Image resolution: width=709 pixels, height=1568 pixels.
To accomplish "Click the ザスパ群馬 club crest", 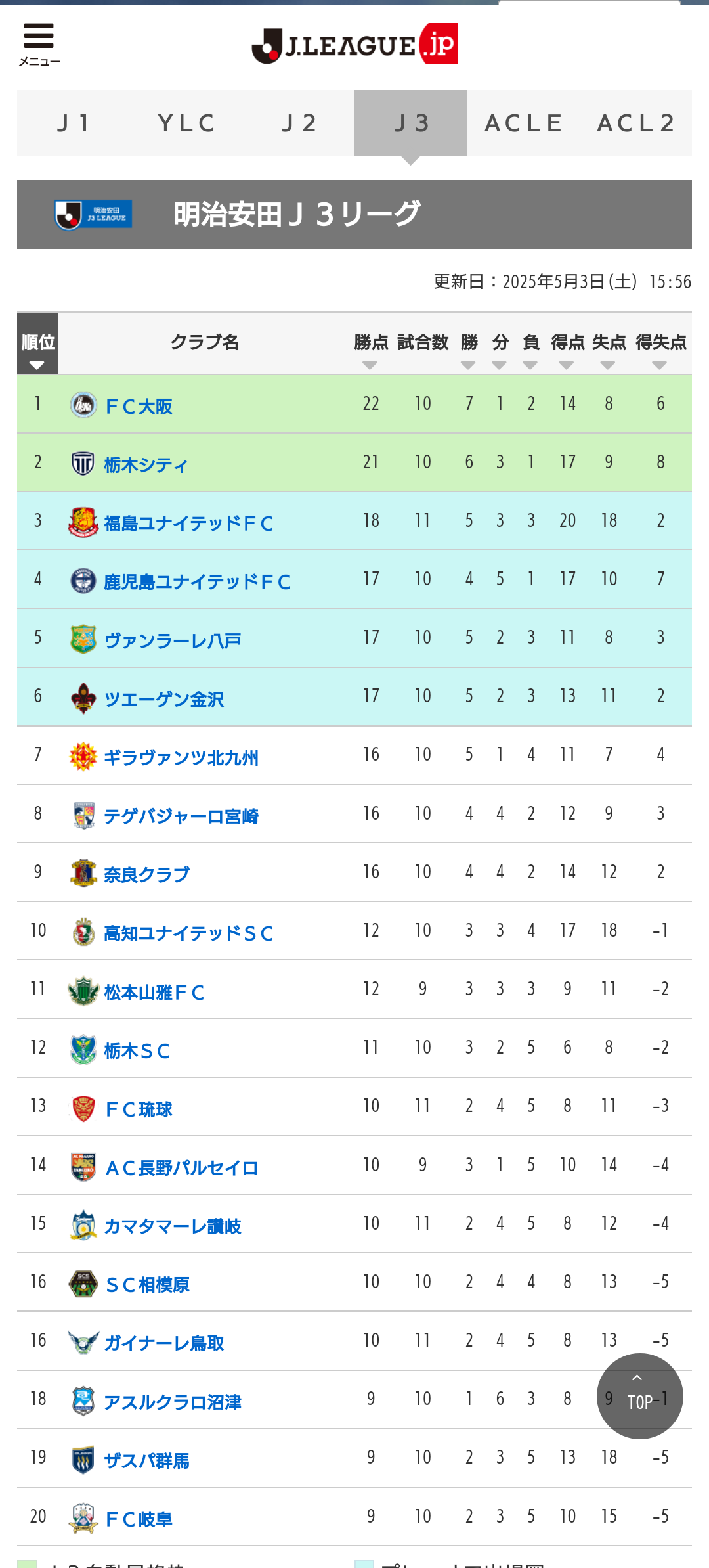I will click(x=83, y=1460).
